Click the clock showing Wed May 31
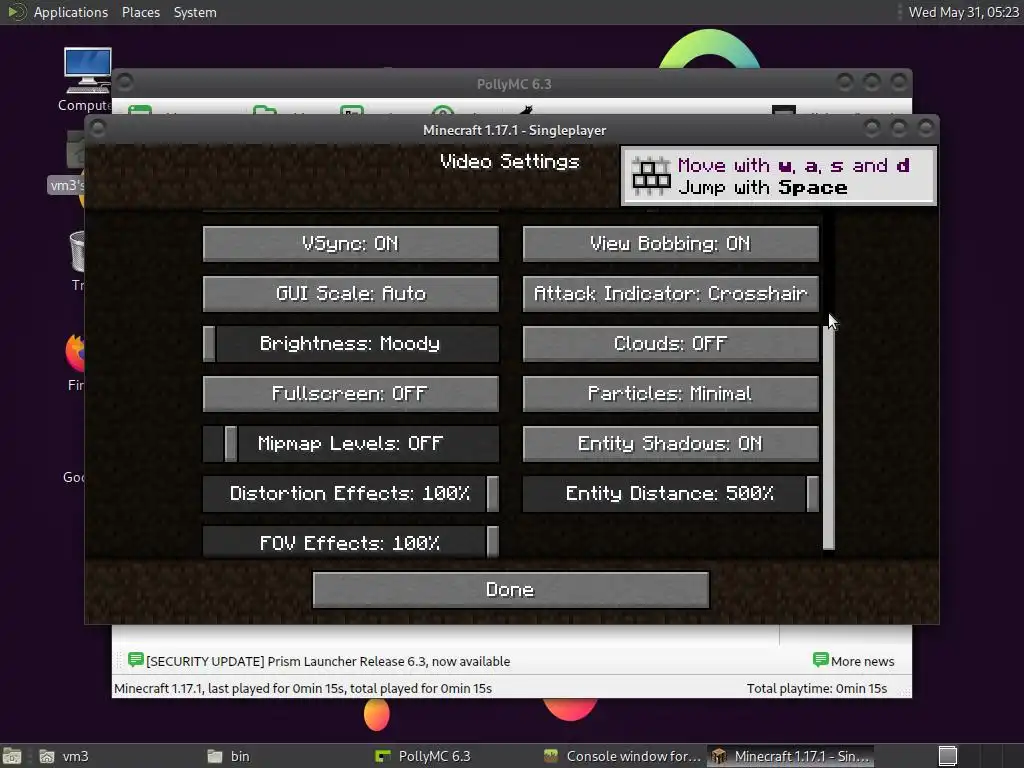The height and width of the screenshot is (768, 1024). [x=963, y=12]
